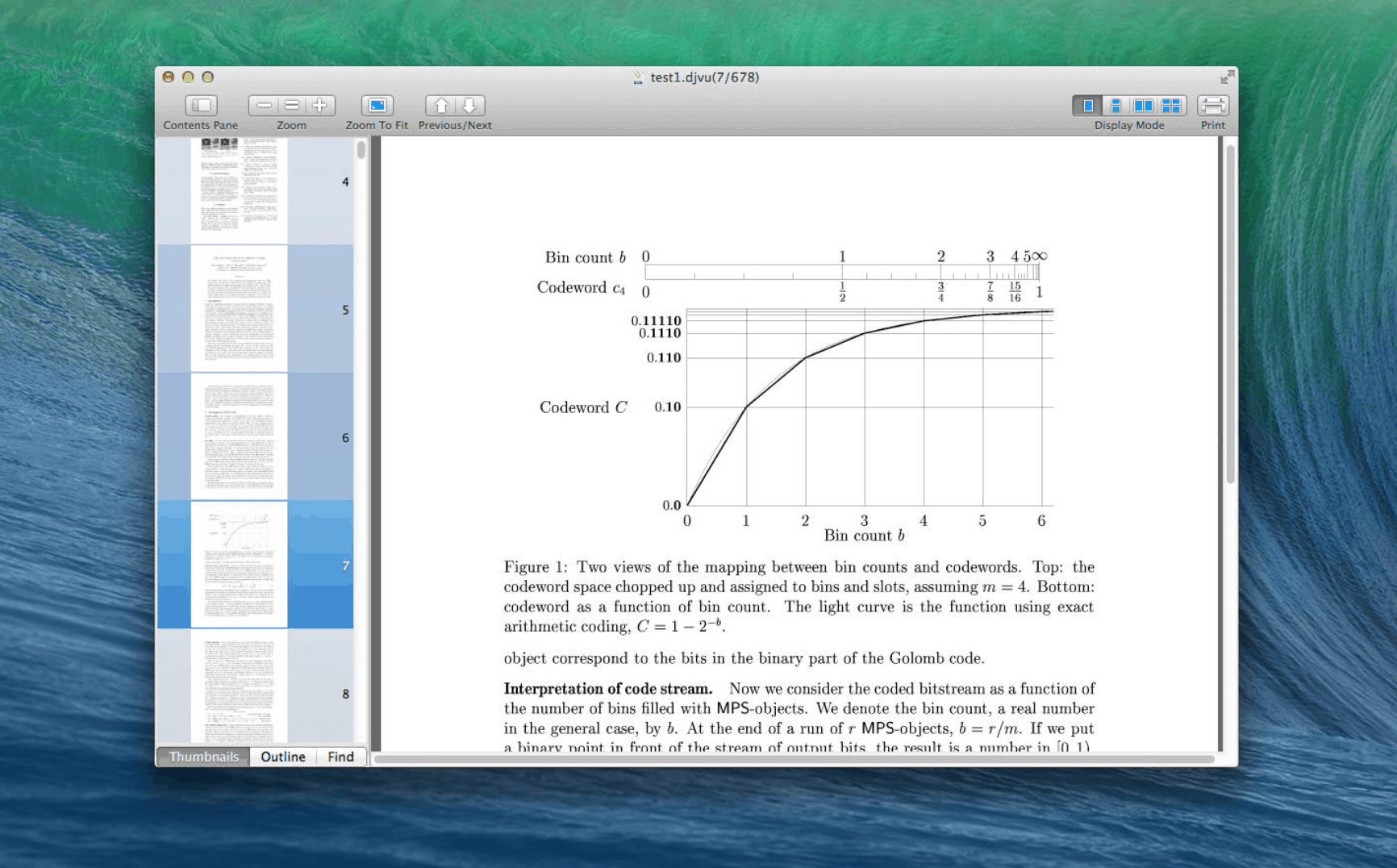Select page 6 thumbnail
The height and width of the screenshot is (868, 1397).
point(239,436)
